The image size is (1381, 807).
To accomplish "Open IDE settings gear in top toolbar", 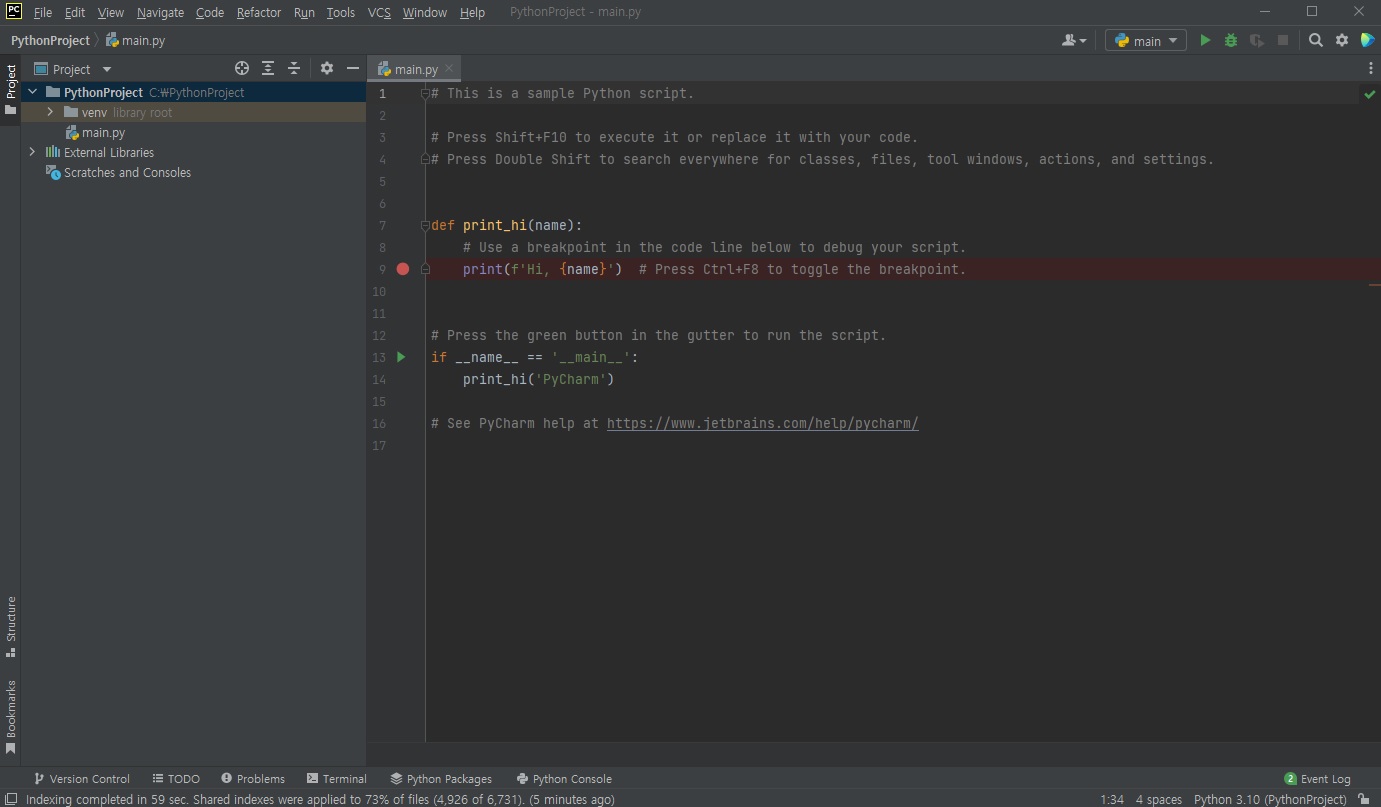I will (x=1342, y=41).
